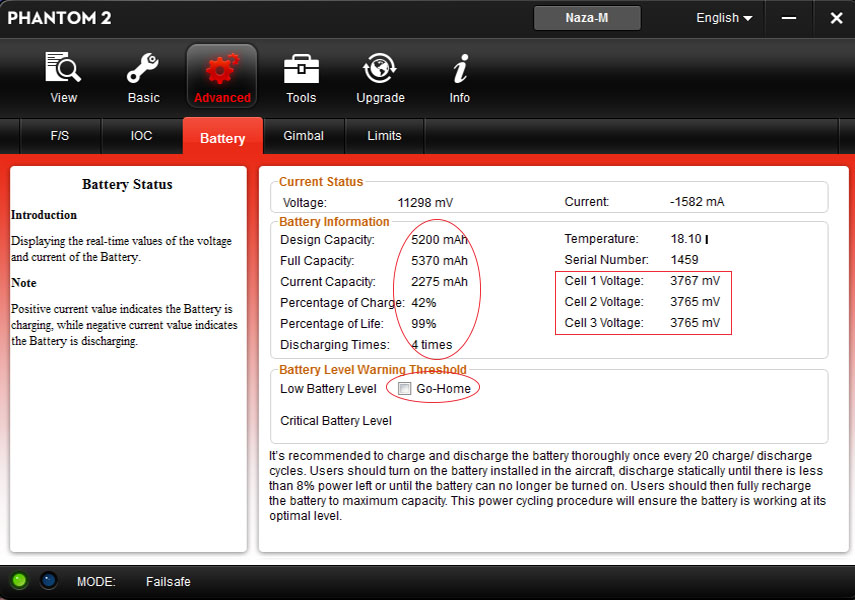This screenshot has height=600, width=855.
Task: Click the green status indicator light
Action: click(x=19, y=580)
